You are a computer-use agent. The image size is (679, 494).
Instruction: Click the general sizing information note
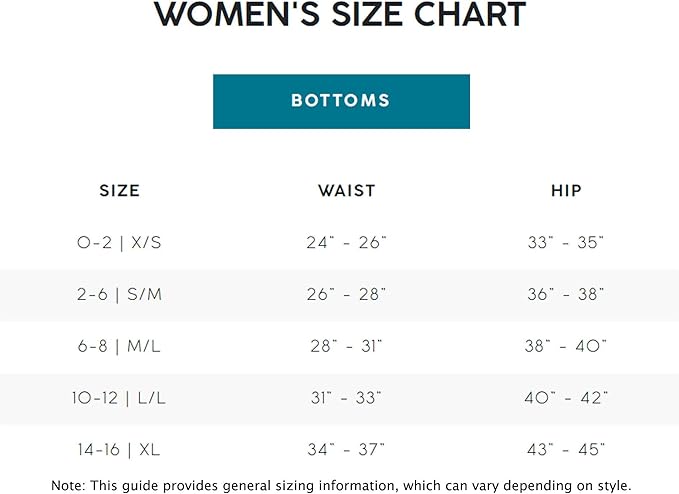tap(341, 485)
